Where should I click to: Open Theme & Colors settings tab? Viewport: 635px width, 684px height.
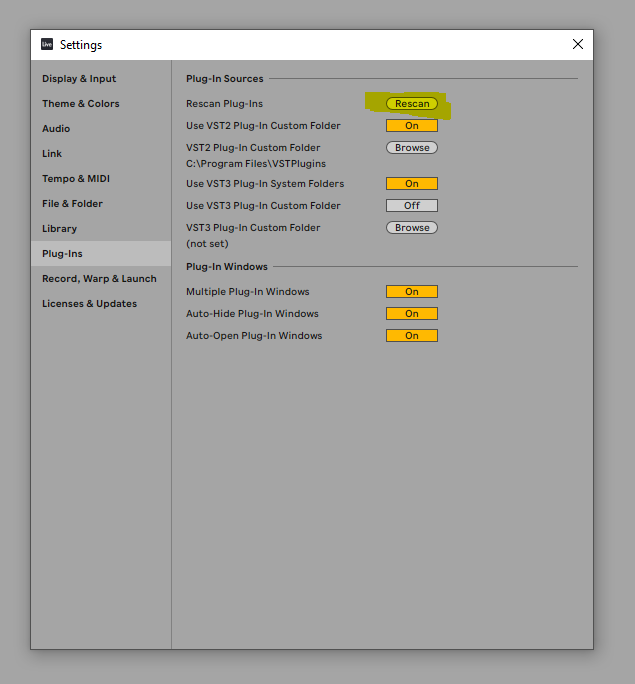(101, 103)
